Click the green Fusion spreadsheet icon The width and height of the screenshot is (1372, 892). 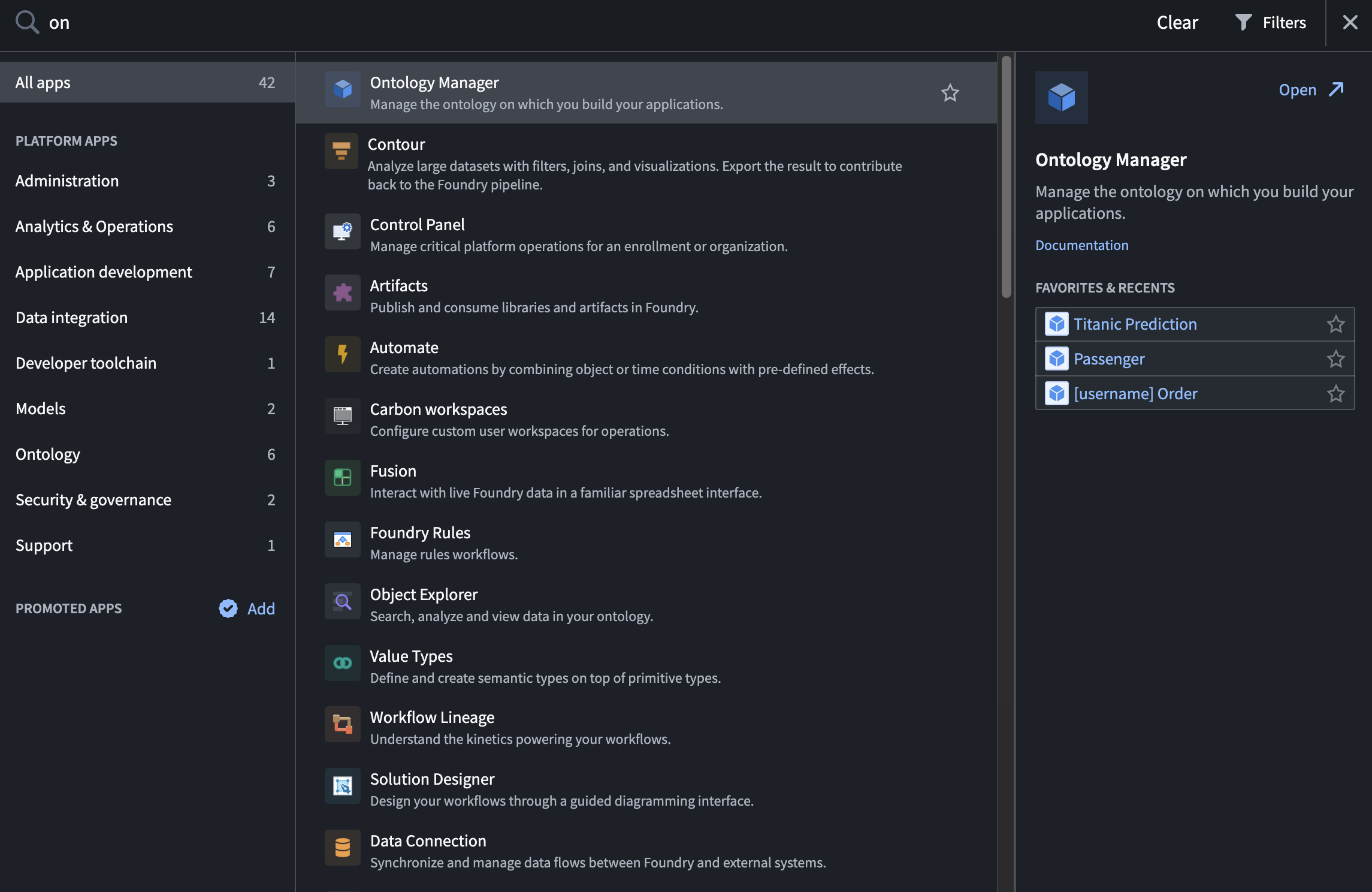(x=343, y=478)
